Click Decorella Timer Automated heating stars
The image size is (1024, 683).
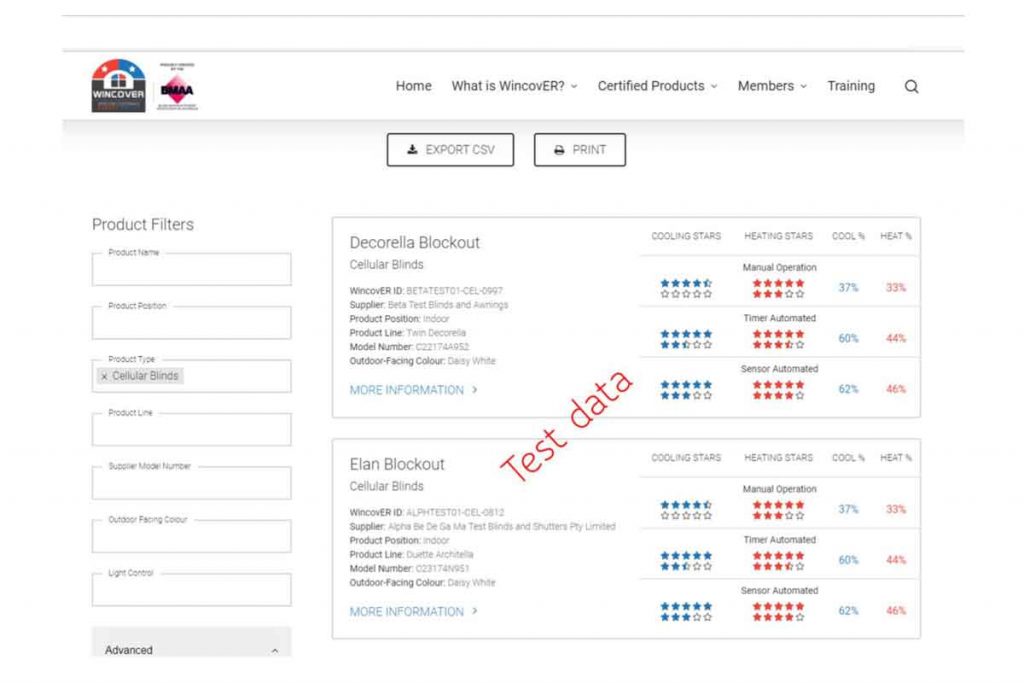coord(778,340)
